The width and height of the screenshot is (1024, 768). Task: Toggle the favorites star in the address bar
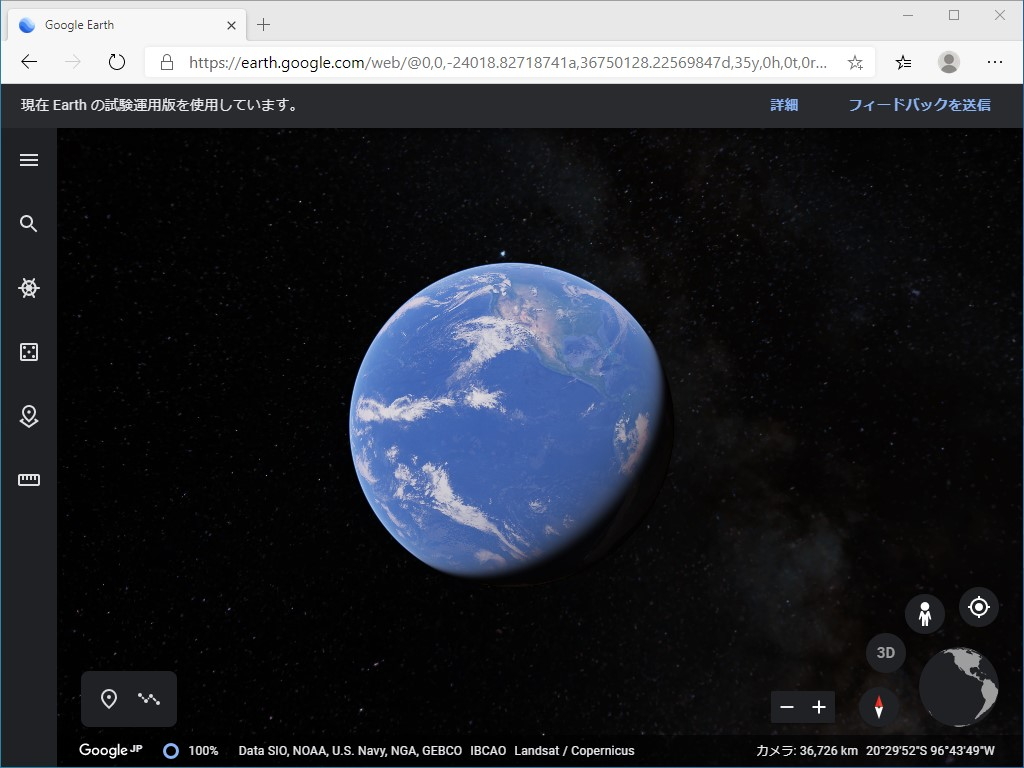click(854, 61)
